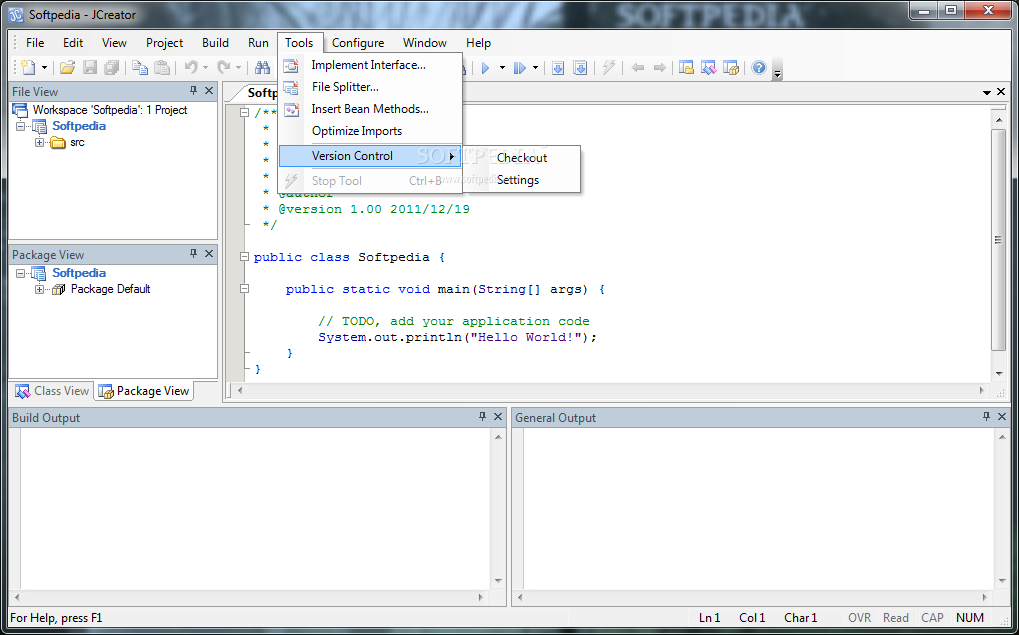Click the editor vertical scrollbar thumb

[999, 240]
